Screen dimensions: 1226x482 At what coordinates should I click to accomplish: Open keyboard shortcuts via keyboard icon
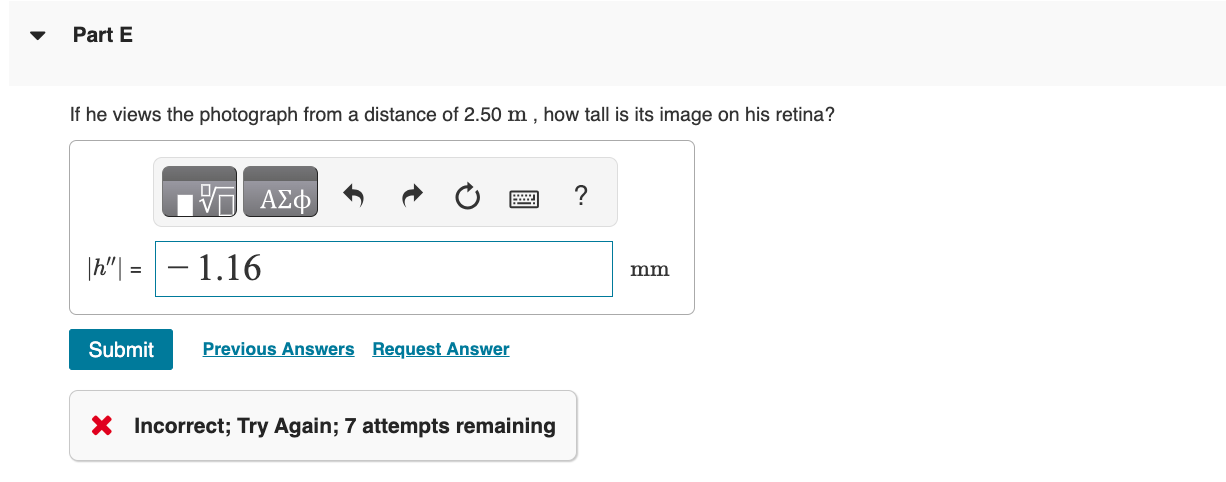tap(524, 198)
